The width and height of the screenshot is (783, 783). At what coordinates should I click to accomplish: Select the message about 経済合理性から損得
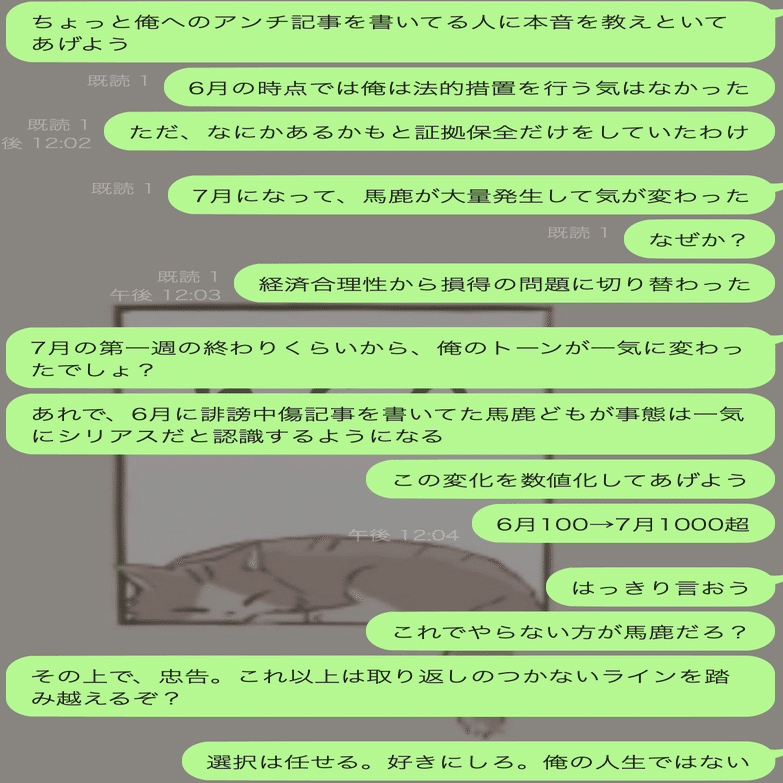coord(504,284)
